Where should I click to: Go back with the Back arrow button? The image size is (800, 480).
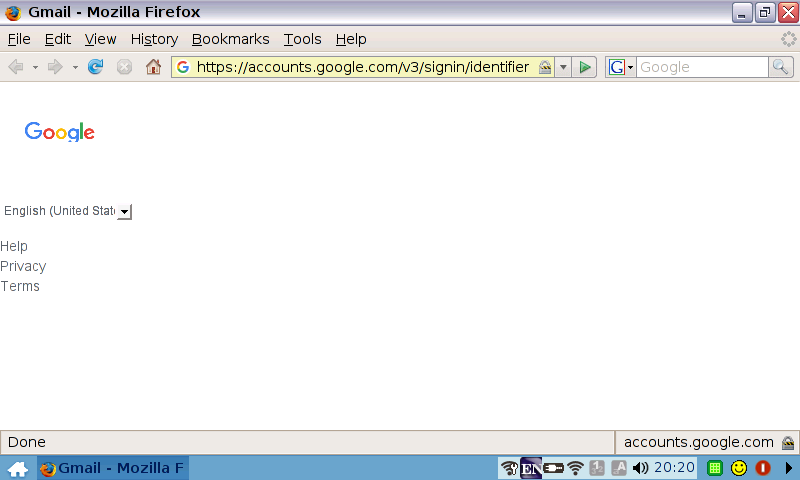tap(16, 67)
